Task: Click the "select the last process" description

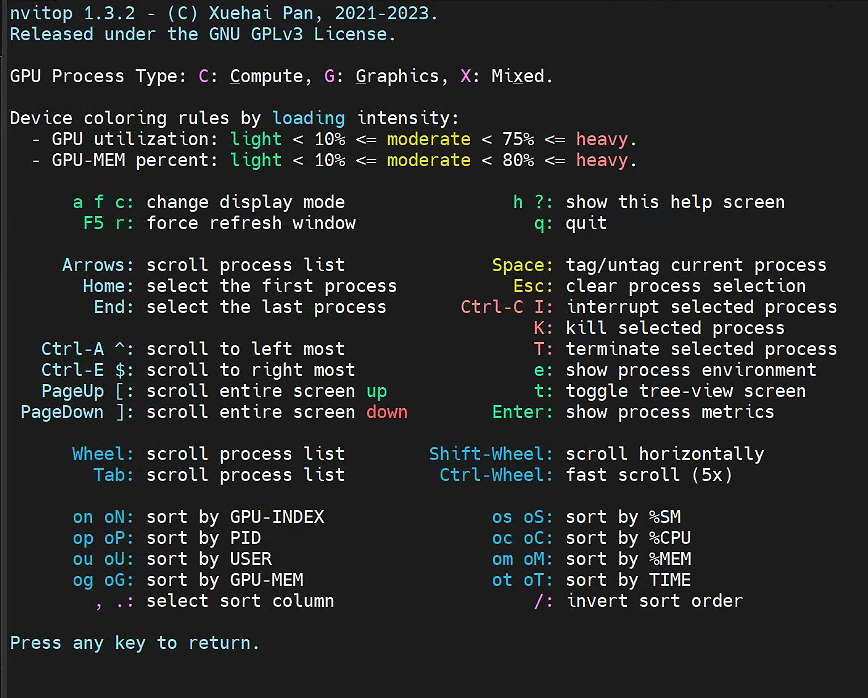Action: (266, 307)
